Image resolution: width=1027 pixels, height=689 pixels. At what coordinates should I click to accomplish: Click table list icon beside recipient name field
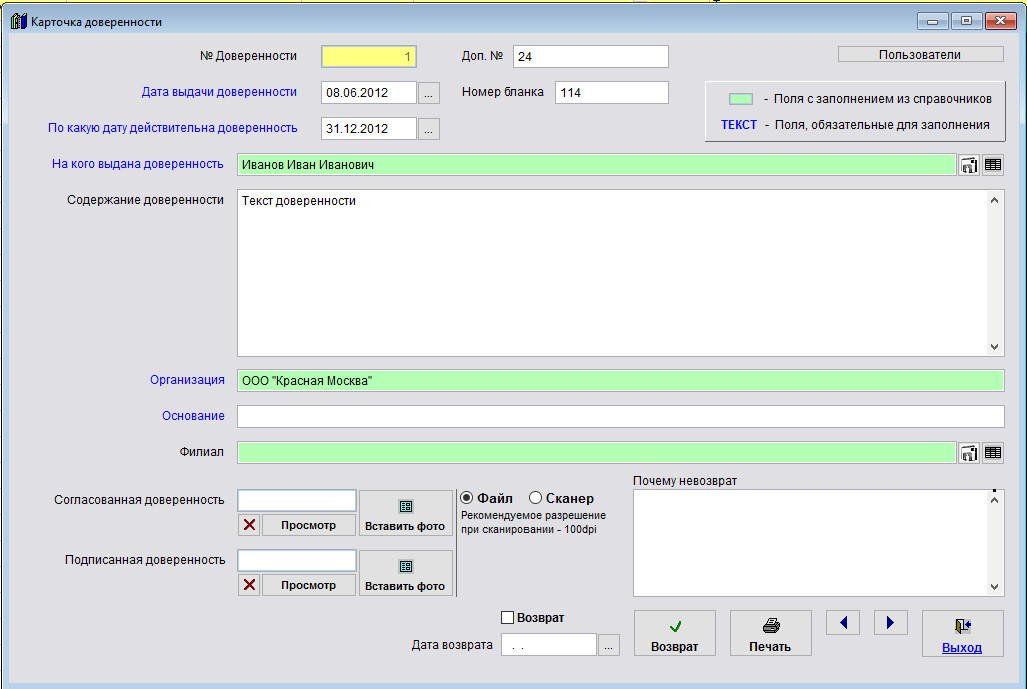(993, 166)
